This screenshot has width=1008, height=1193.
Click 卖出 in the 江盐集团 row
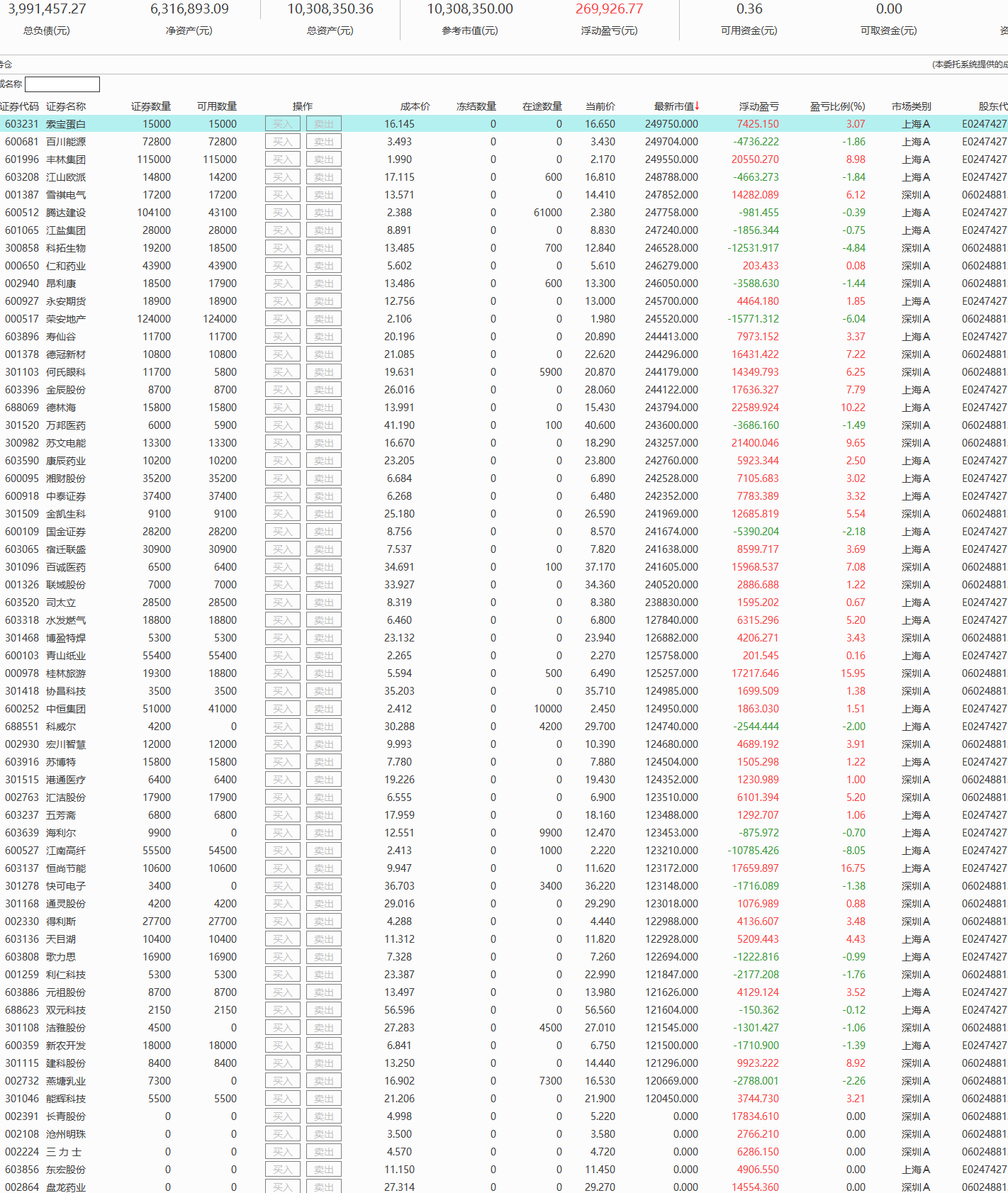[324, 230]
